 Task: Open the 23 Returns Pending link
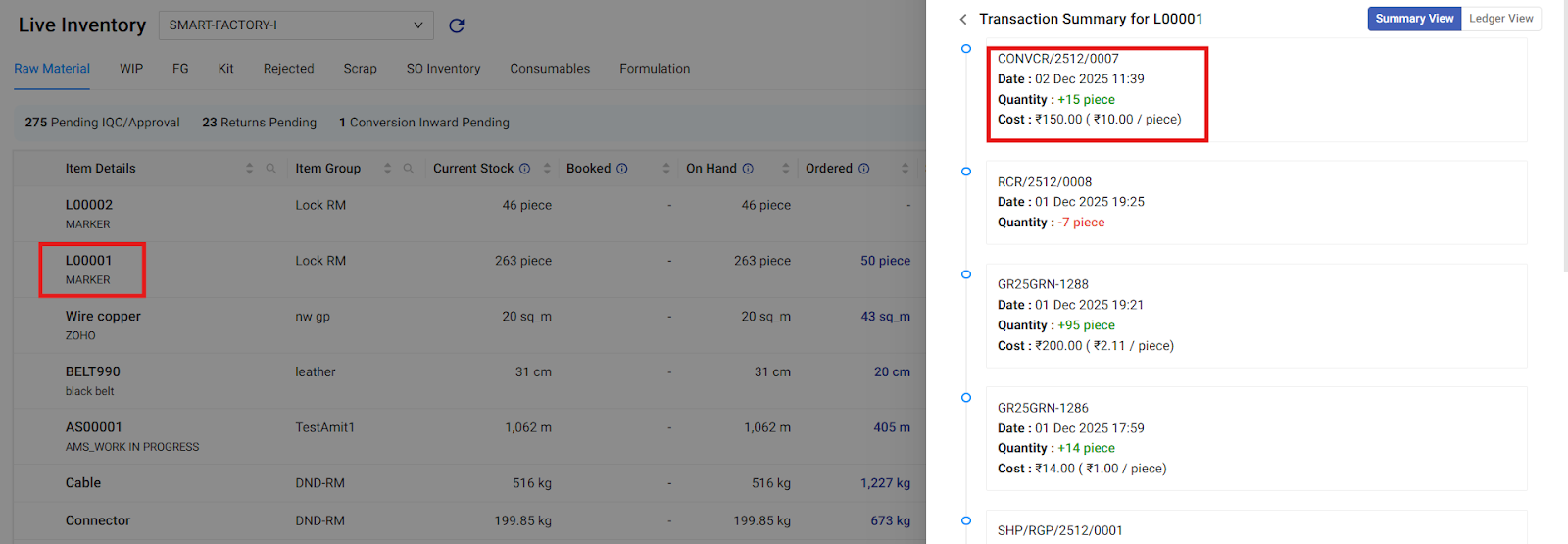click(x=259, y=123)
